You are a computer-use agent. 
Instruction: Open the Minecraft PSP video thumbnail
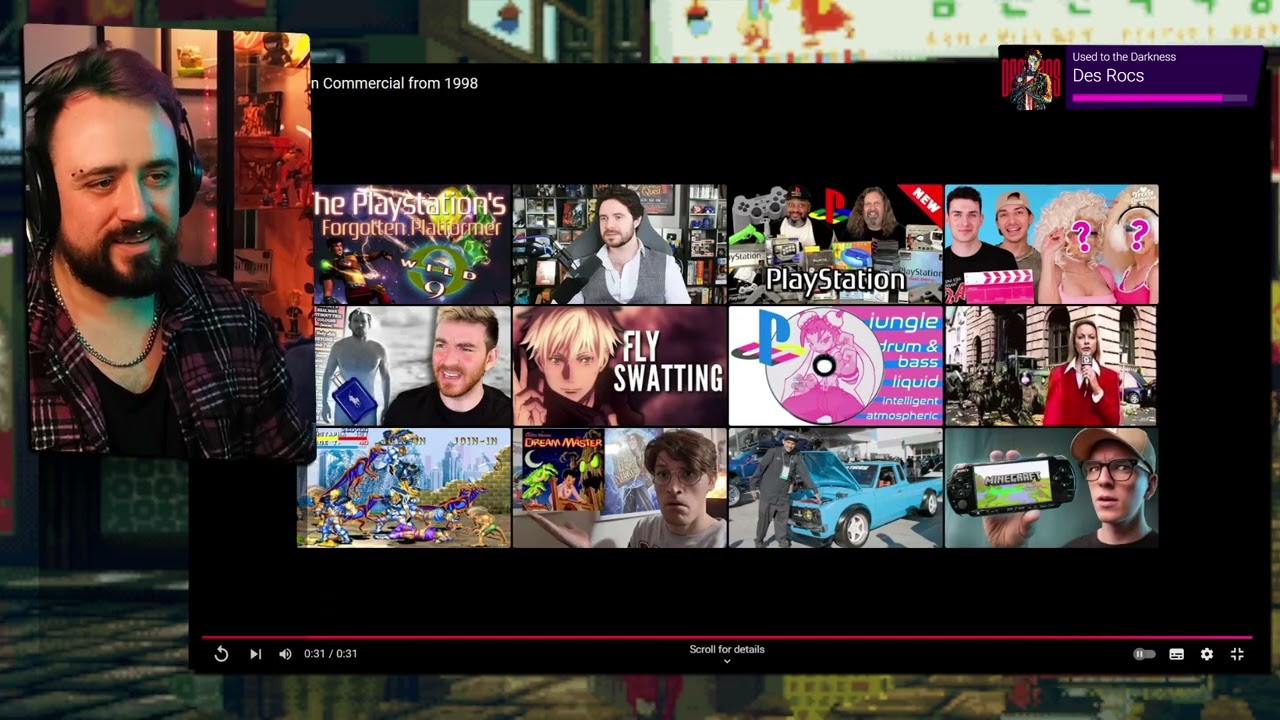point(1051,488)
